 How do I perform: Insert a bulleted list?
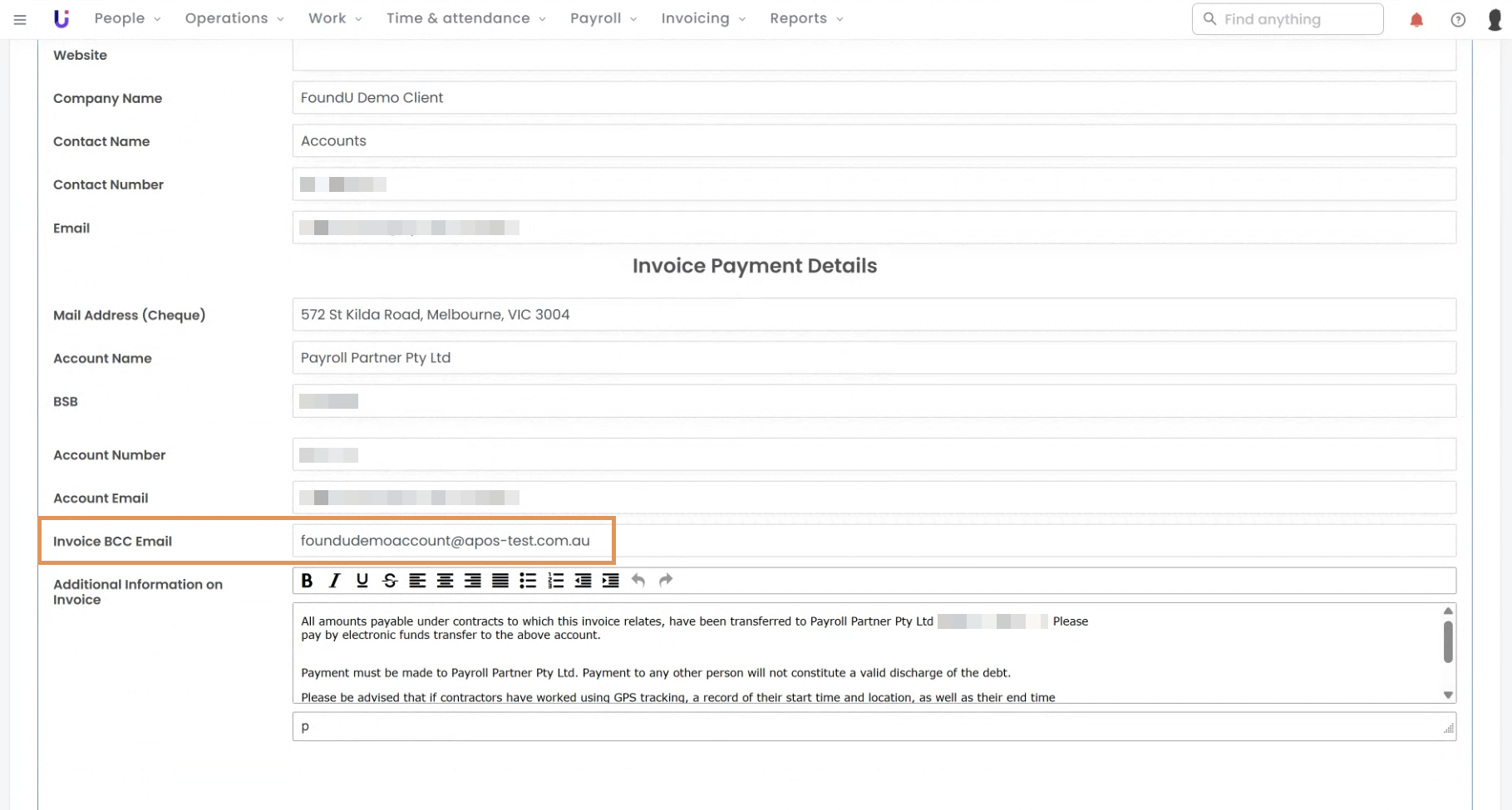(x=528, y=581)
